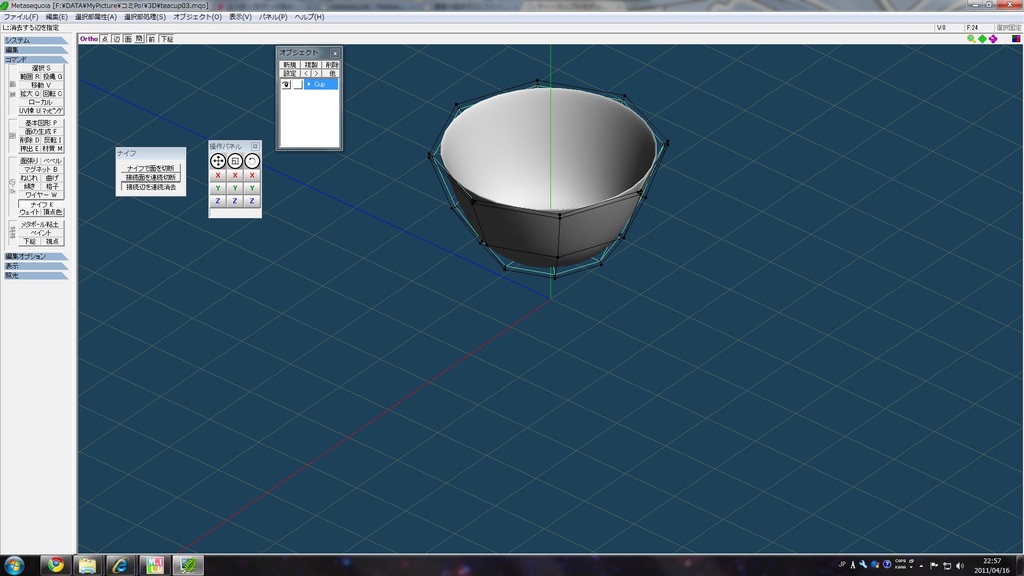Toggle the Ortho view mode button
The height and width of the screenshot is (576, 1024).
(x=89, y=39)
